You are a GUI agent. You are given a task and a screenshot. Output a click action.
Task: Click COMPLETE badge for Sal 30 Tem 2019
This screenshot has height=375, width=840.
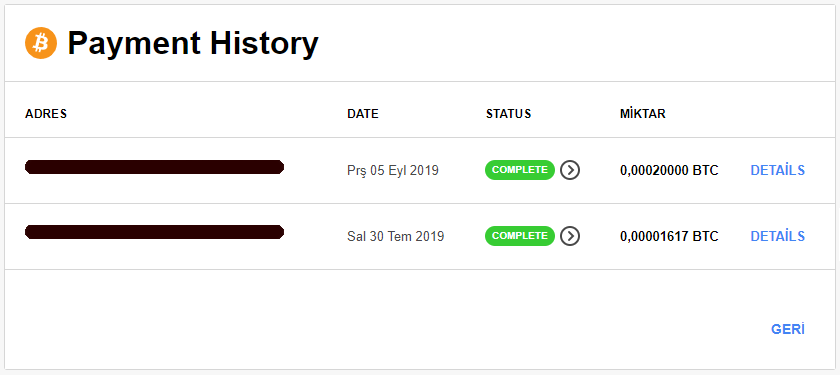click(x=520, y=236)
